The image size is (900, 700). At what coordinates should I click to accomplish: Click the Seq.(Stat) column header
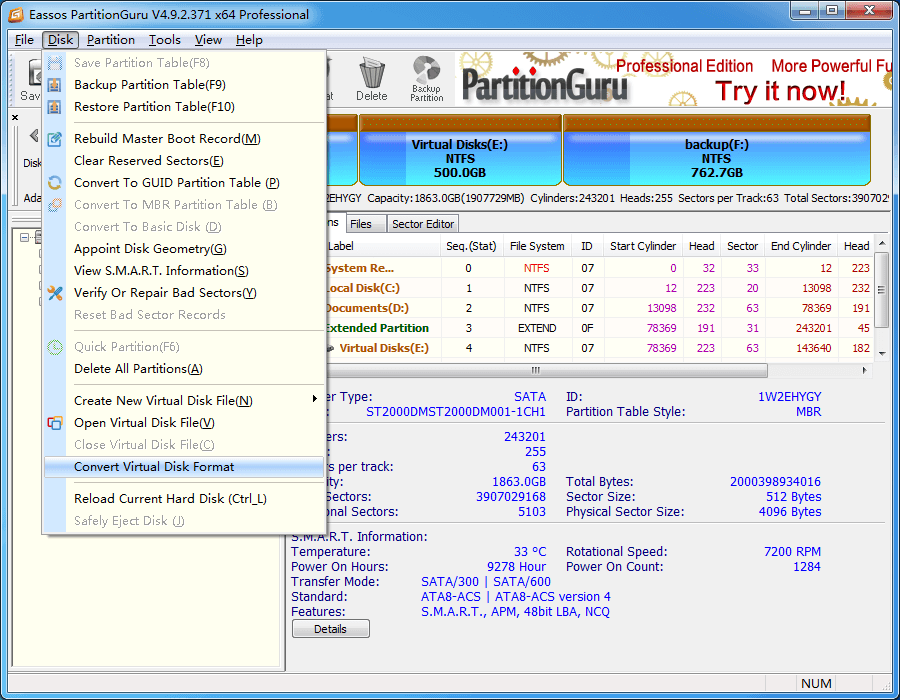click(x=471, y=246)
